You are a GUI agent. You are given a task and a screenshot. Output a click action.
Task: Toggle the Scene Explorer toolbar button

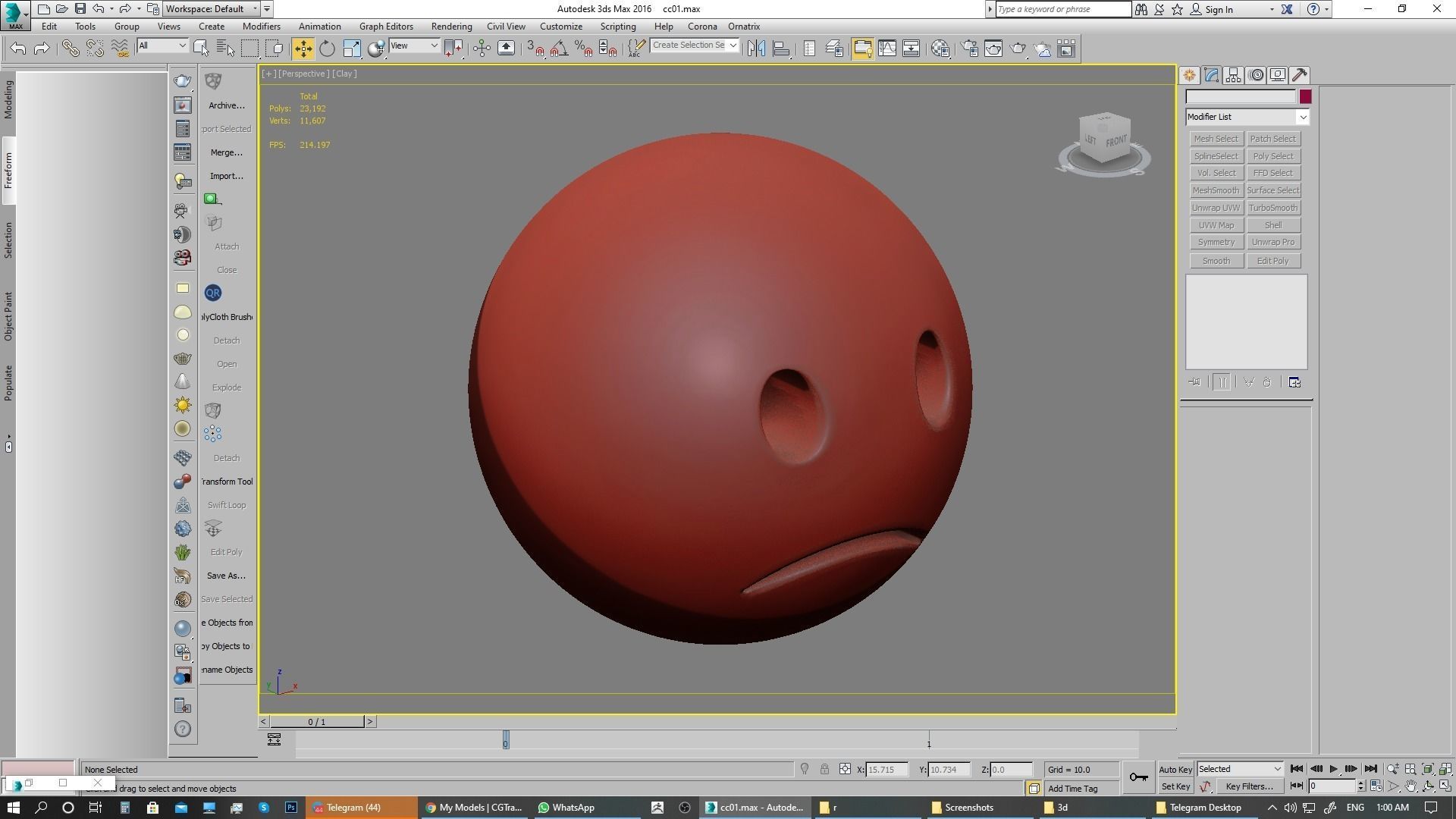point(810,49)
